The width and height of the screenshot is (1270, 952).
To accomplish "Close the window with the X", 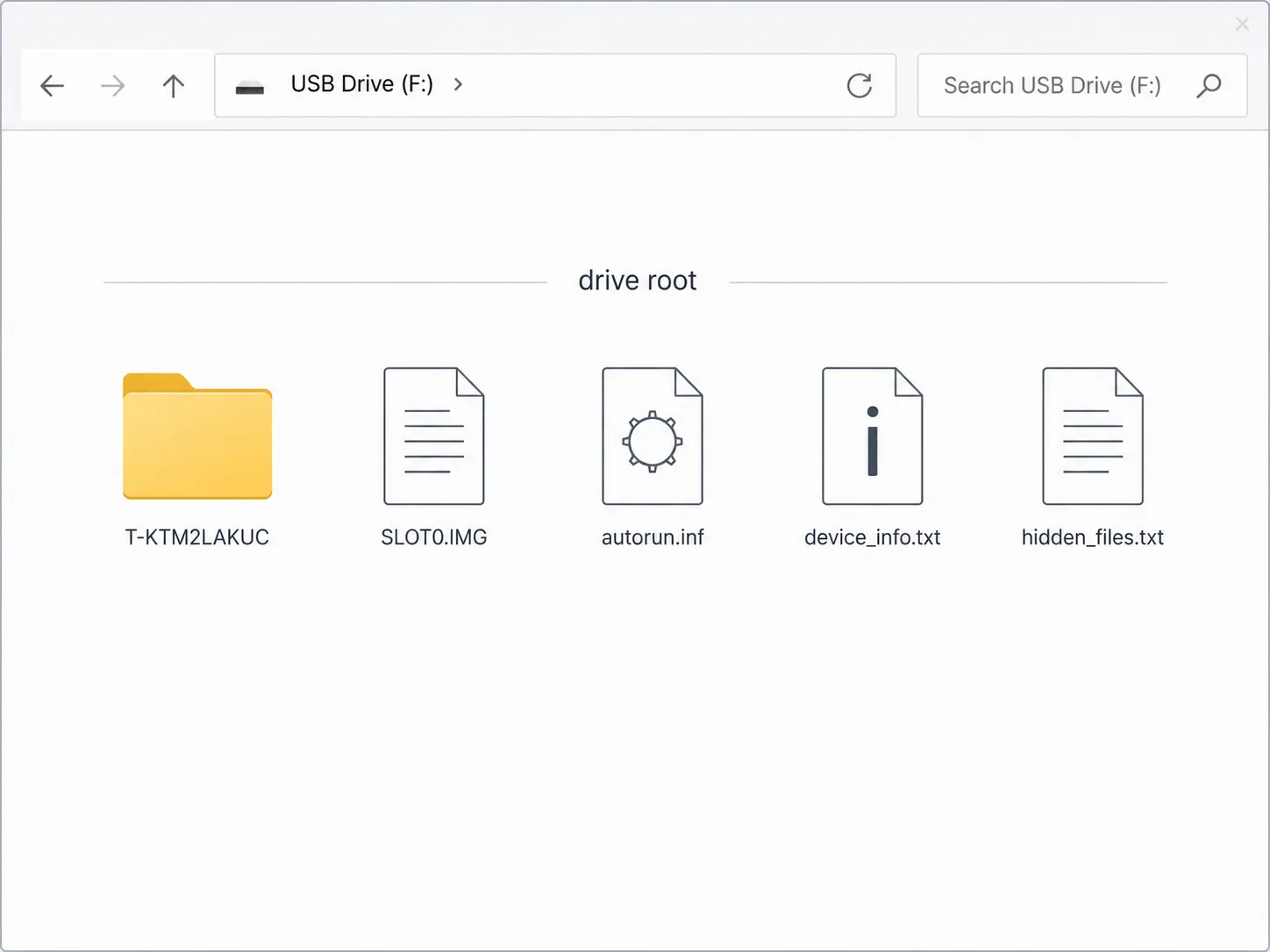I will (1242, 24).
